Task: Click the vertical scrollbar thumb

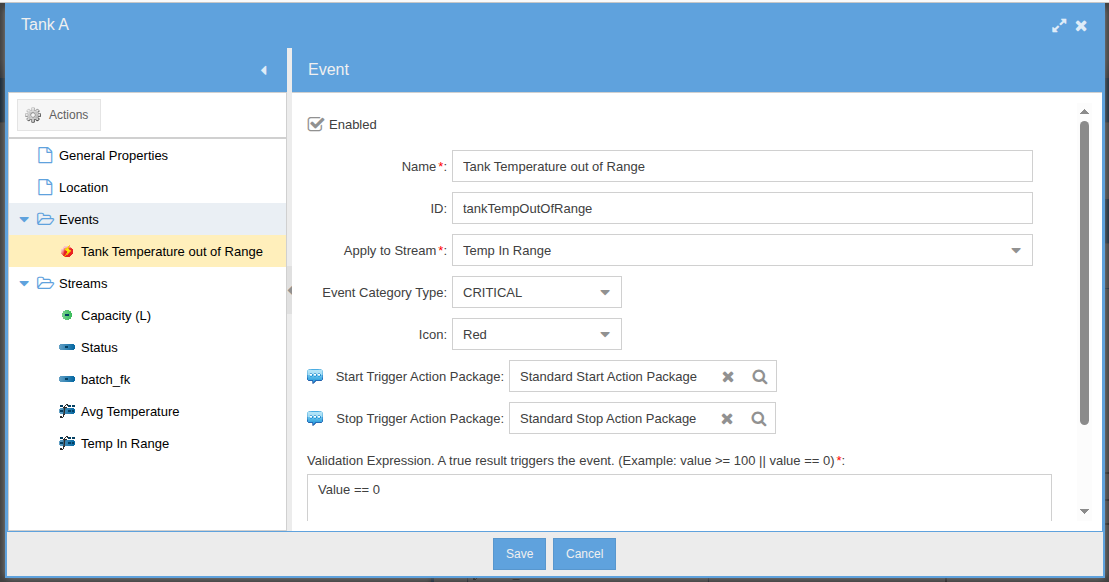Action: click(x=1084, y=273)
